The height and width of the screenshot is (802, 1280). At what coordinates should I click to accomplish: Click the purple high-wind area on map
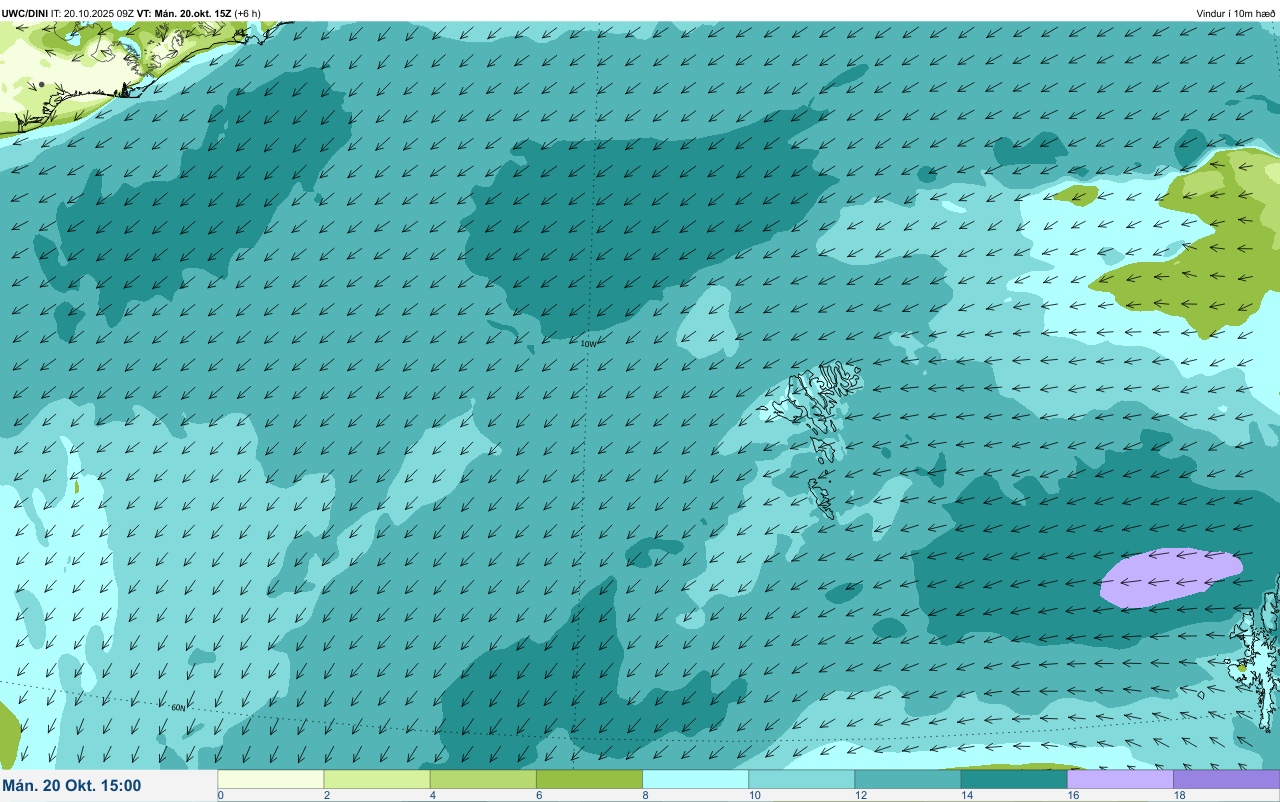click(x=1170, y=577)
